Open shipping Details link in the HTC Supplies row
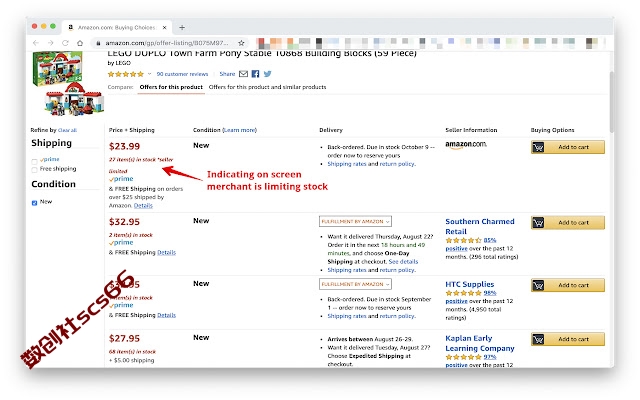This screenshot has width=640, height=400. click(167, 315)
